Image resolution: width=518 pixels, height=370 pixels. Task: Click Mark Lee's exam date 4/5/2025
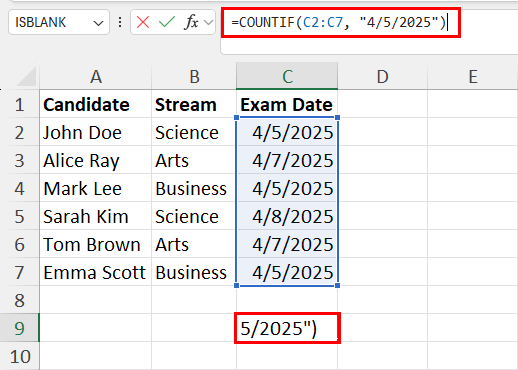click(287, 188)
